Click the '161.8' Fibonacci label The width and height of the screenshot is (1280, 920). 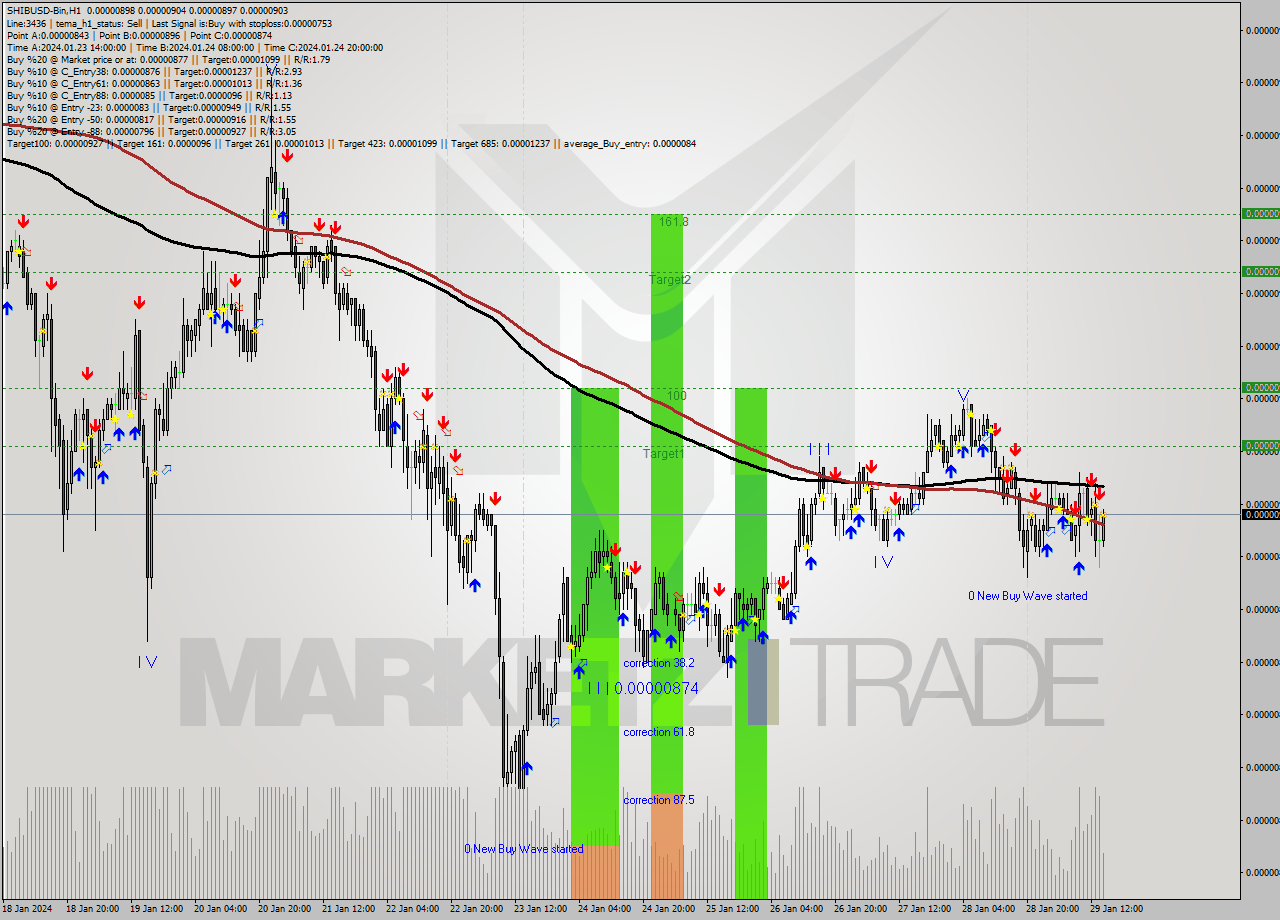(x=674, y=221)
